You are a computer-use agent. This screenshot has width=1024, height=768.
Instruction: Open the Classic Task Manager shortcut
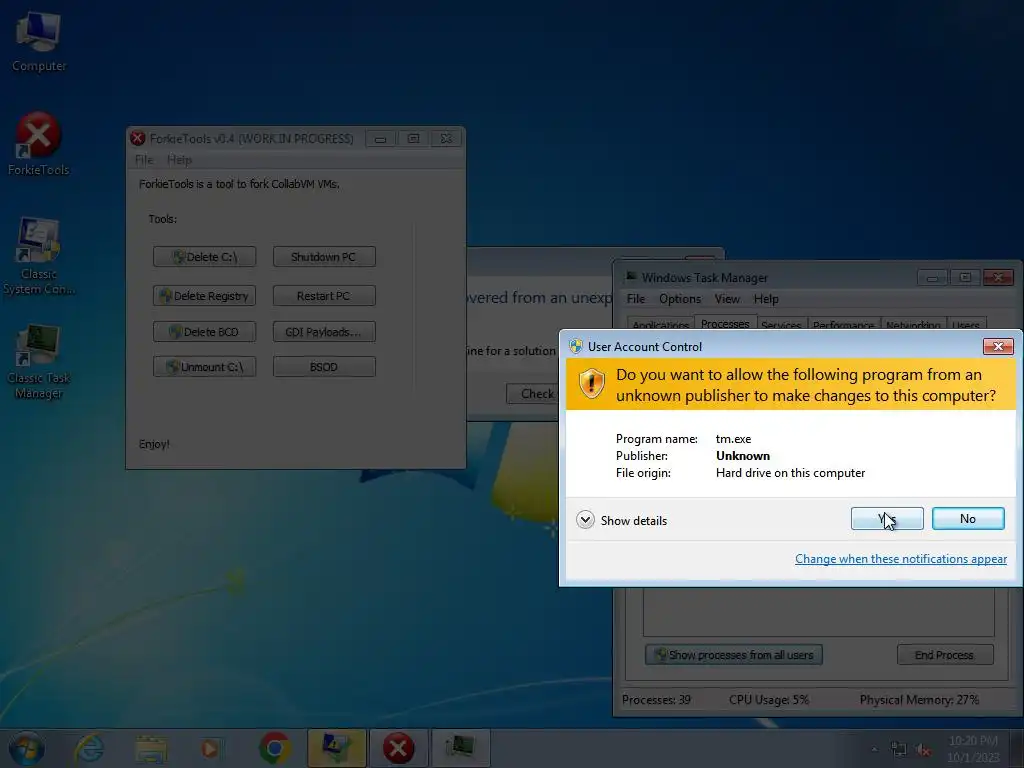click(x=39, y=361)
